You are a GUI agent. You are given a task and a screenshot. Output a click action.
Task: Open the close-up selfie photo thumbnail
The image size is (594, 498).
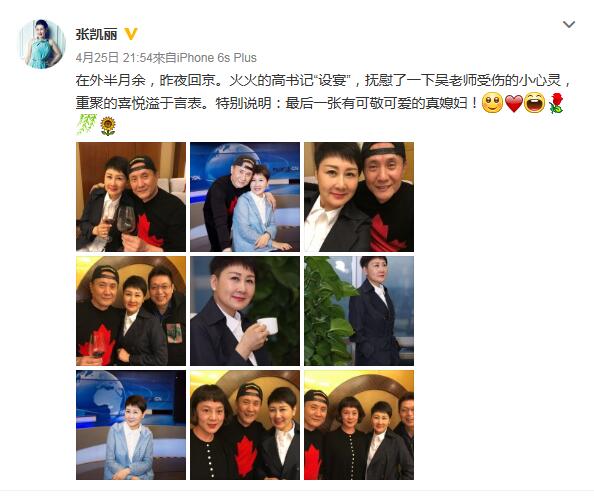[x=359, y=197]
